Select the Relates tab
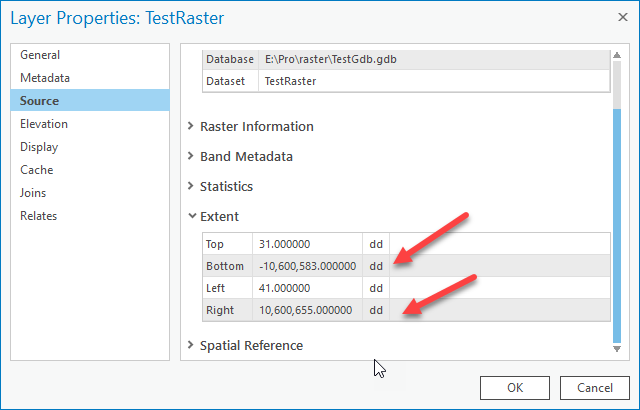 (x=39, y=216)
